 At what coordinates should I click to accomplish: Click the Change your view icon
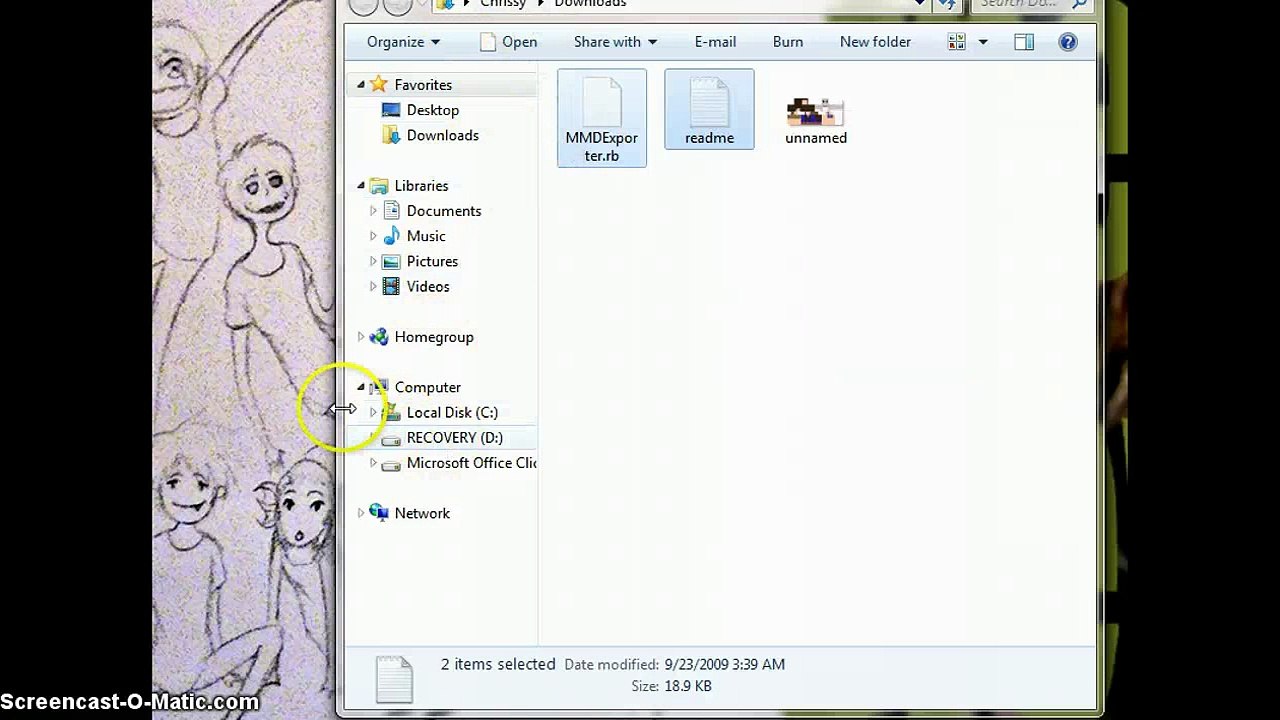point(957,42)
